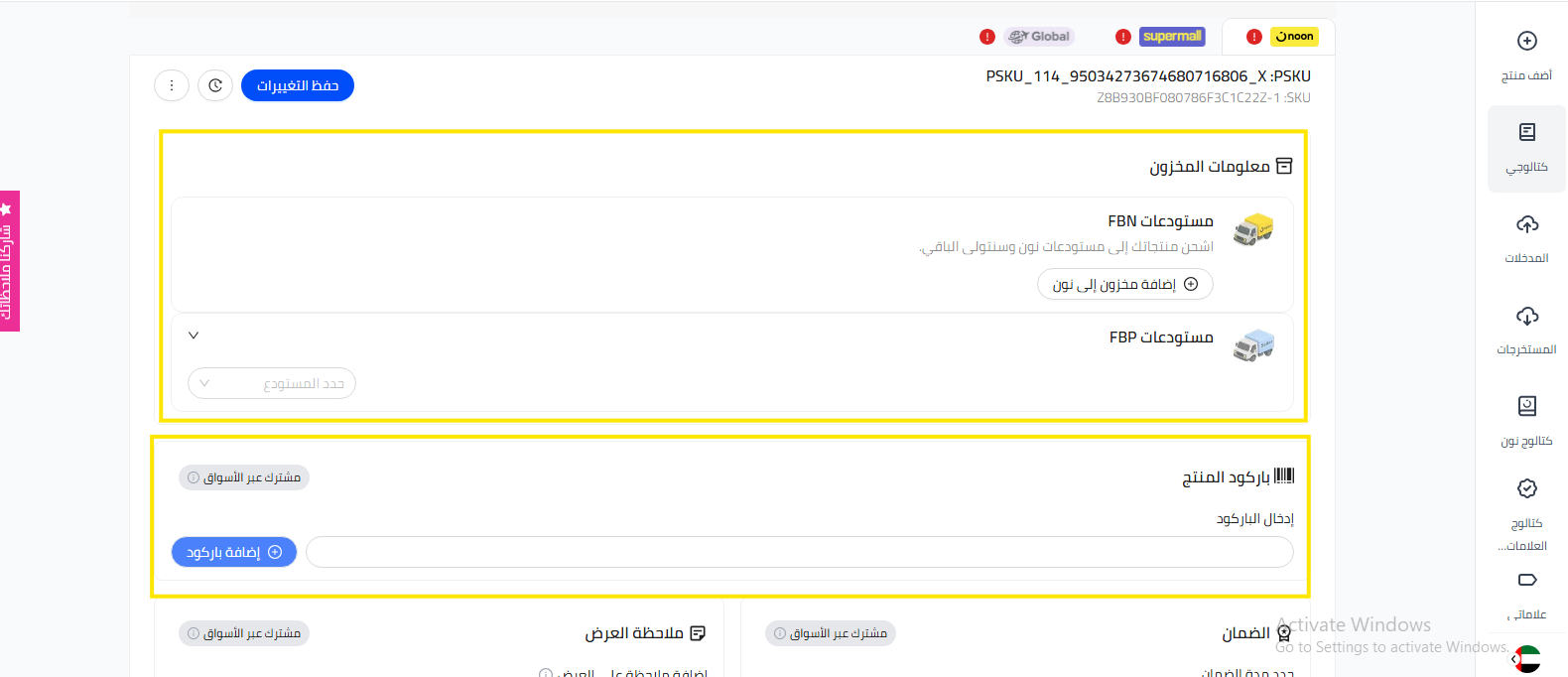This screenshot has height=677, width=1568.
Task: Click the barcode entry input field
Action: pos(799,552)
